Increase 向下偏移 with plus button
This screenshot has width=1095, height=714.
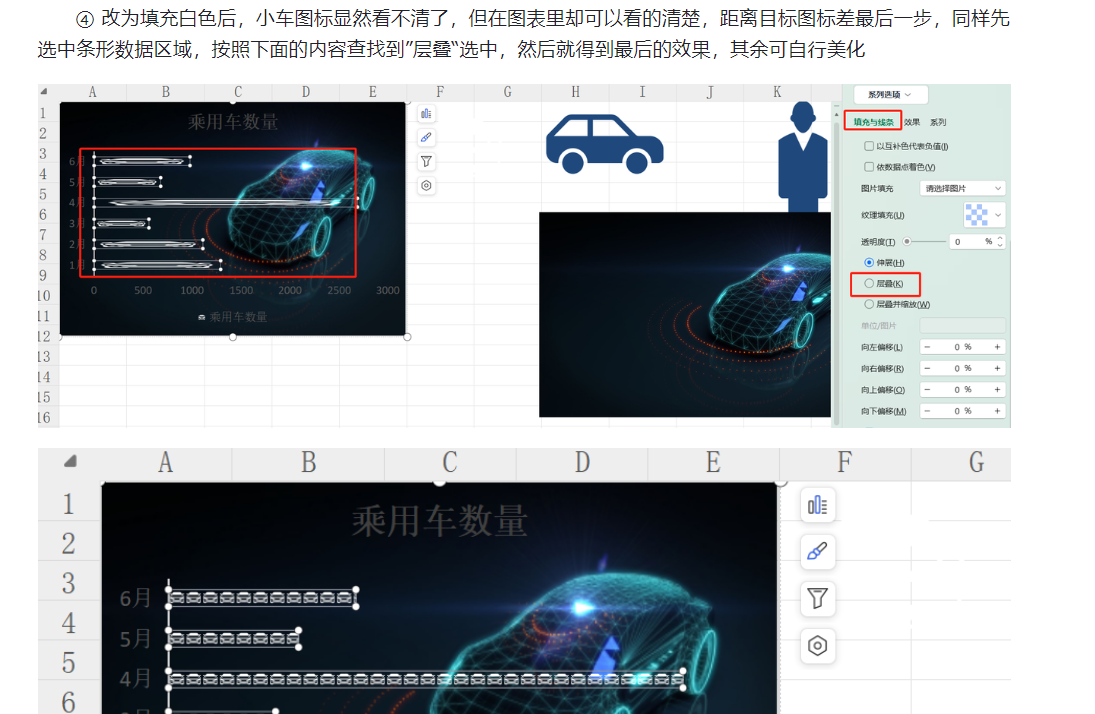(997, 411)
